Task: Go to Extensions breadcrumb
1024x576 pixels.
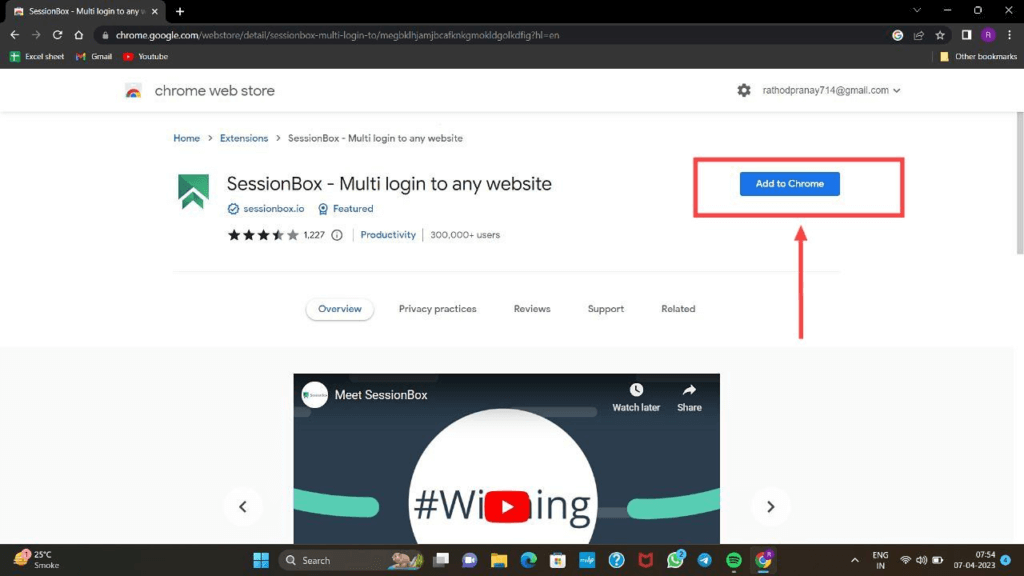Action: [x=244, y=138]
